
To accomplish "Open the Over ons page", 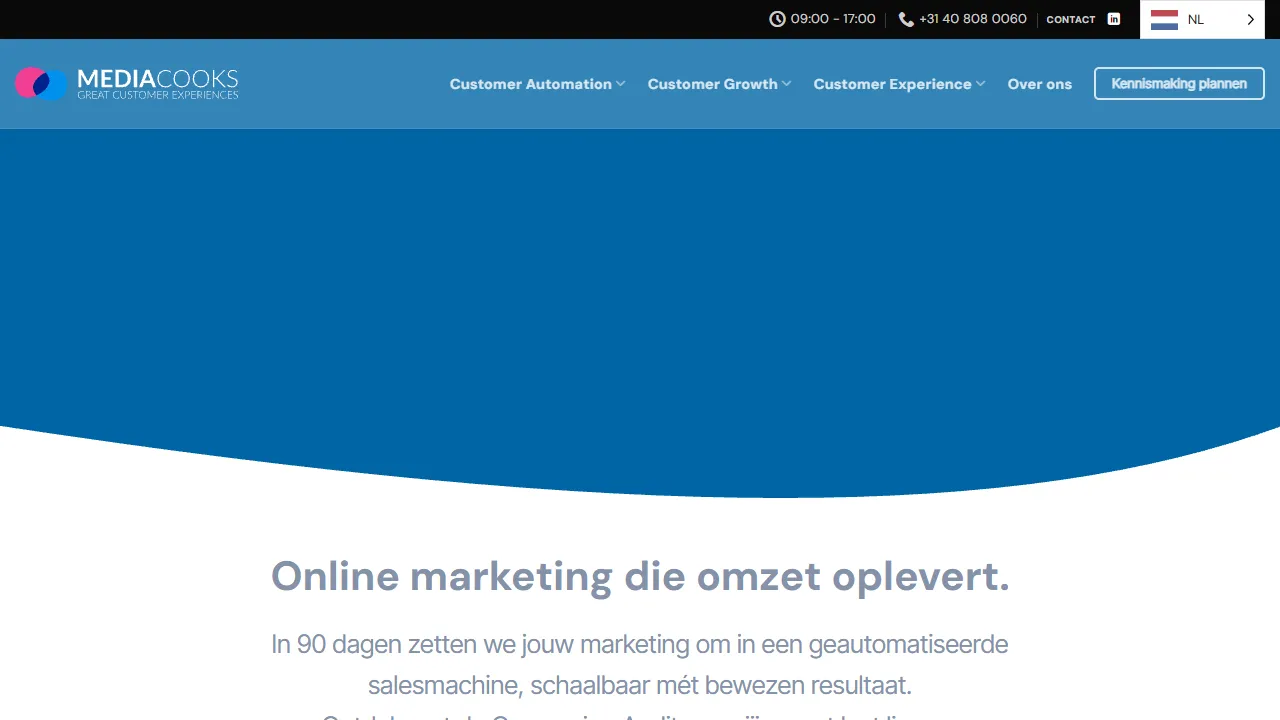I will (x=1039, y=84).
